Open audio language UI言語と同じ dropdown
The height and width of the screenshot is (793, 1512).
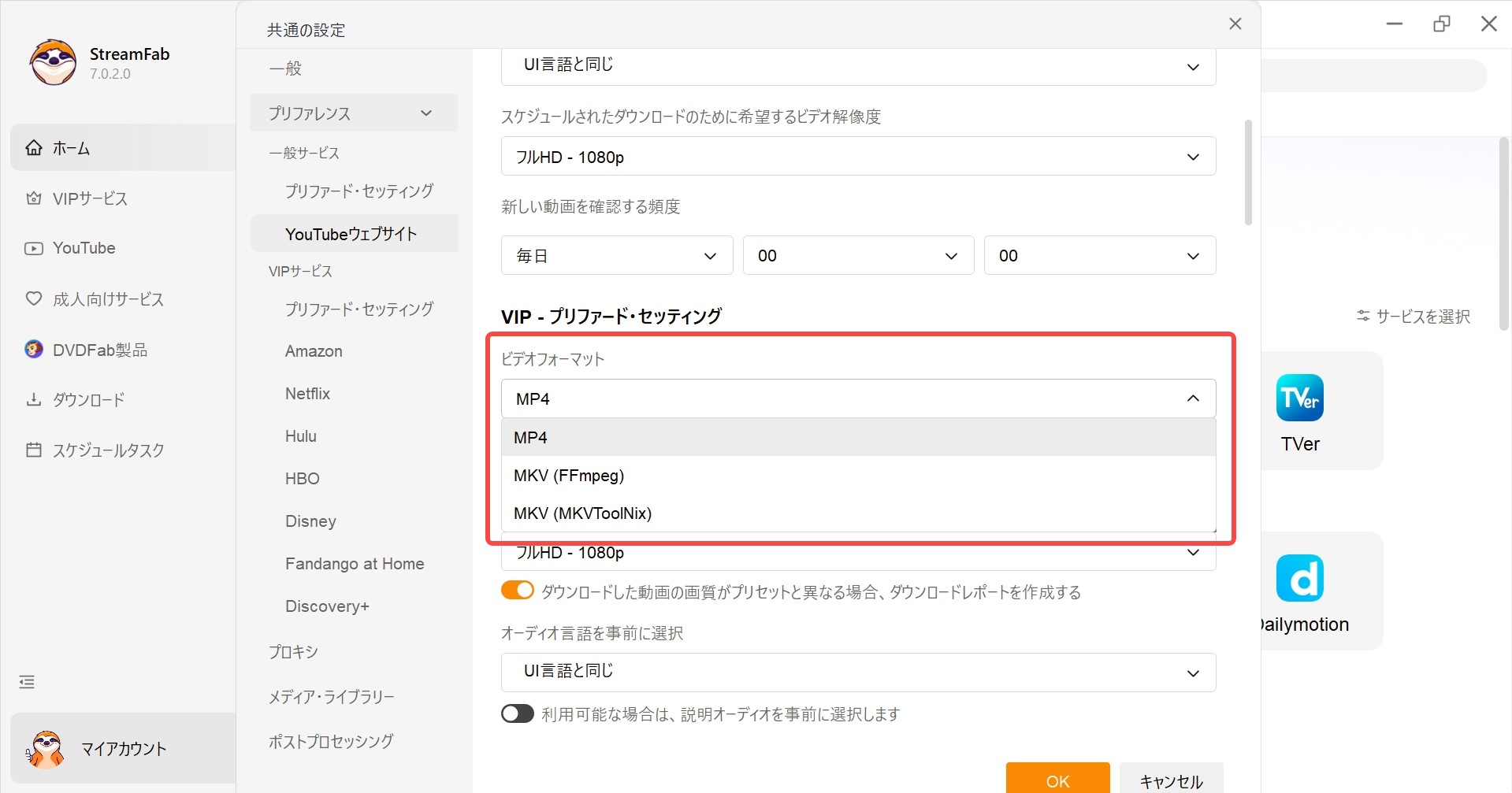(x=858, y=673)
